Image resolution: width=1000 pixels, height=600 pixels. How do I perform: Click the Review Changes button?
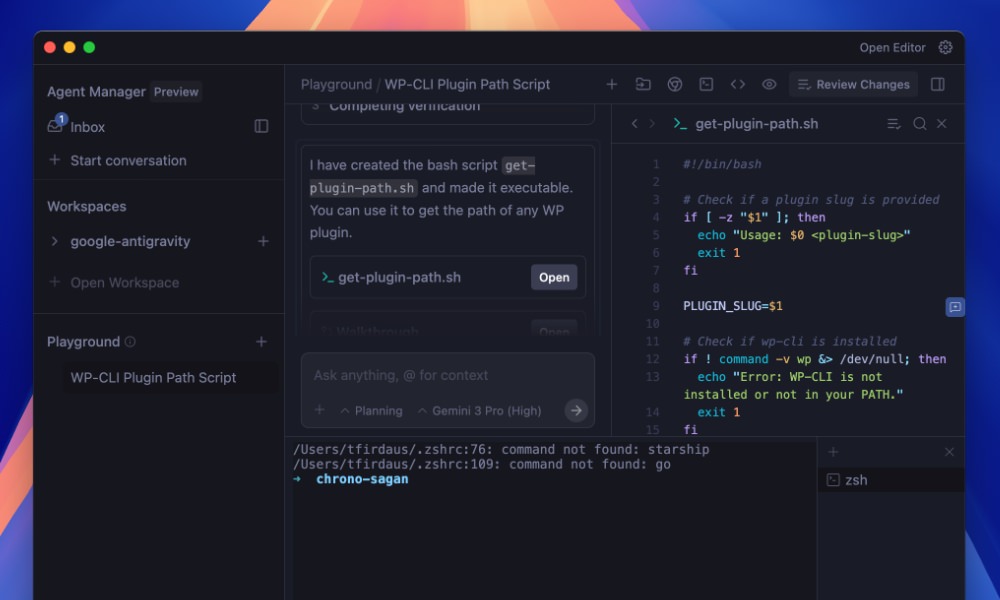pos(866,84)
